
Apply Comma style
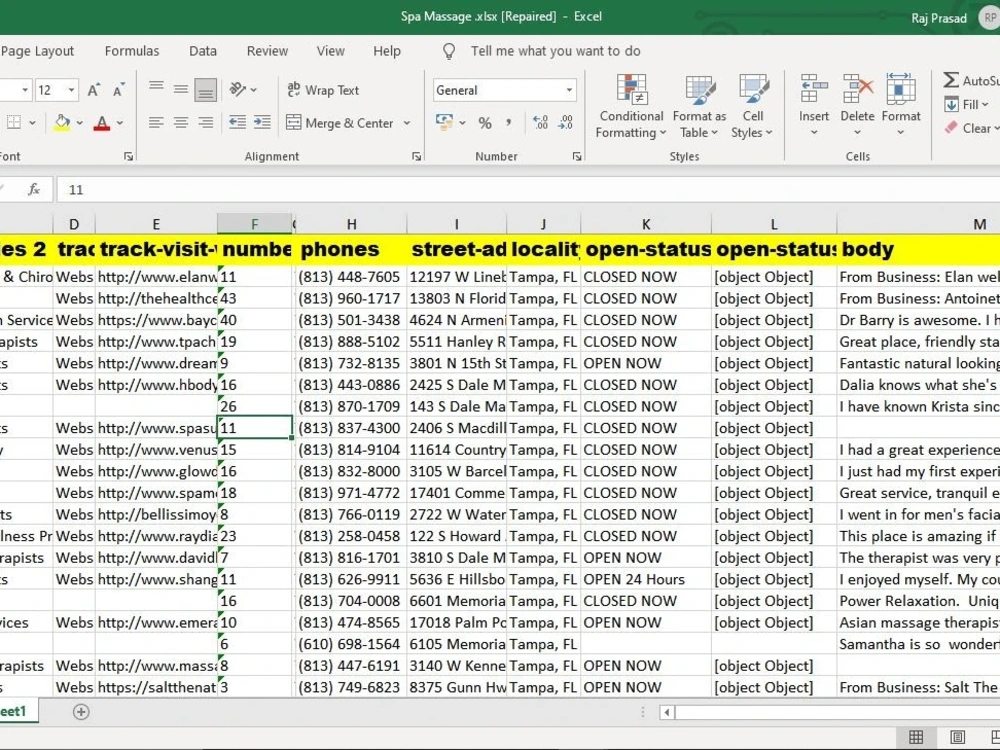tap(509, 122)
